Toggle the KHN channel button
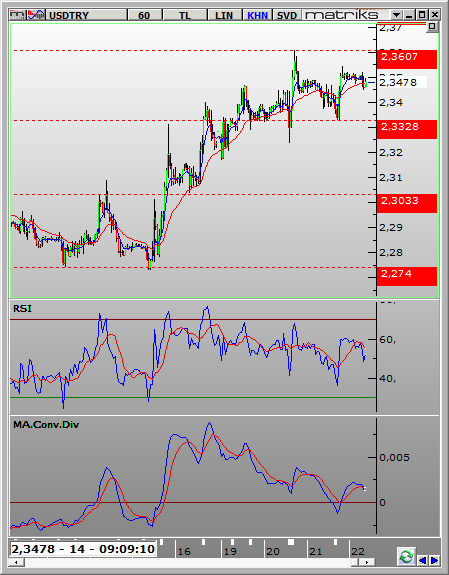 257,15
